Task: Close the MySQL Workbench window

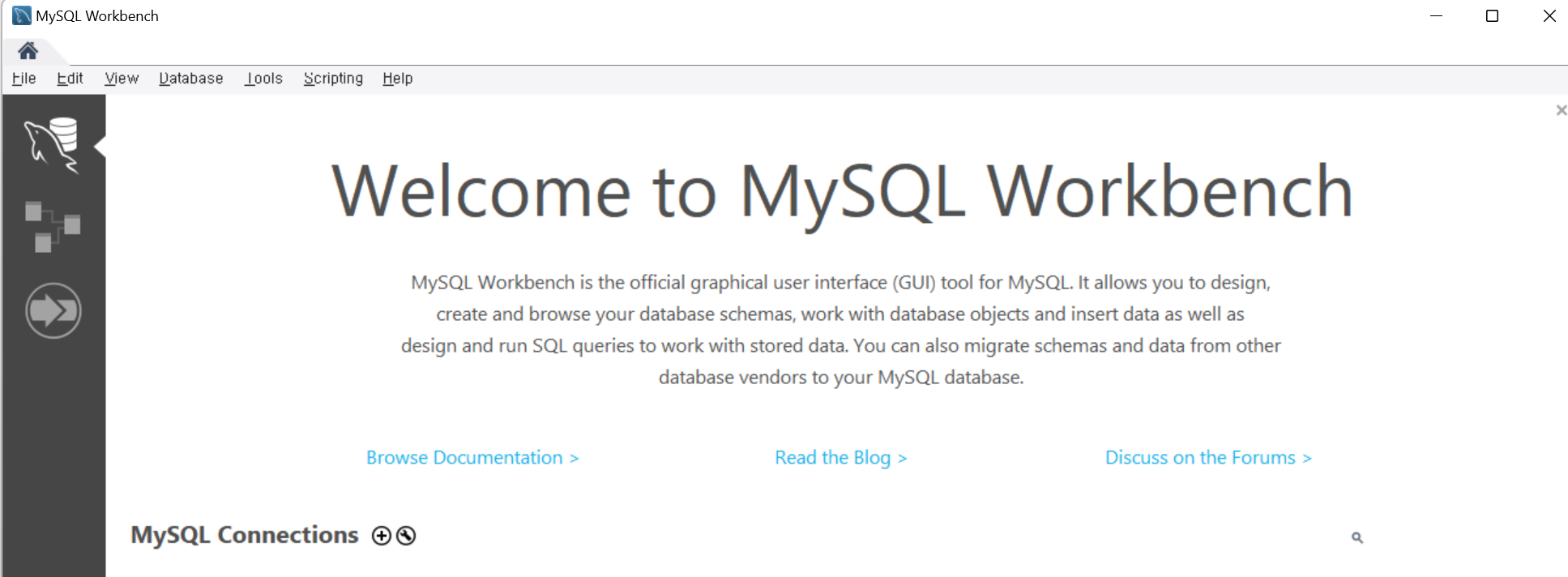Action: [1549, 15]
